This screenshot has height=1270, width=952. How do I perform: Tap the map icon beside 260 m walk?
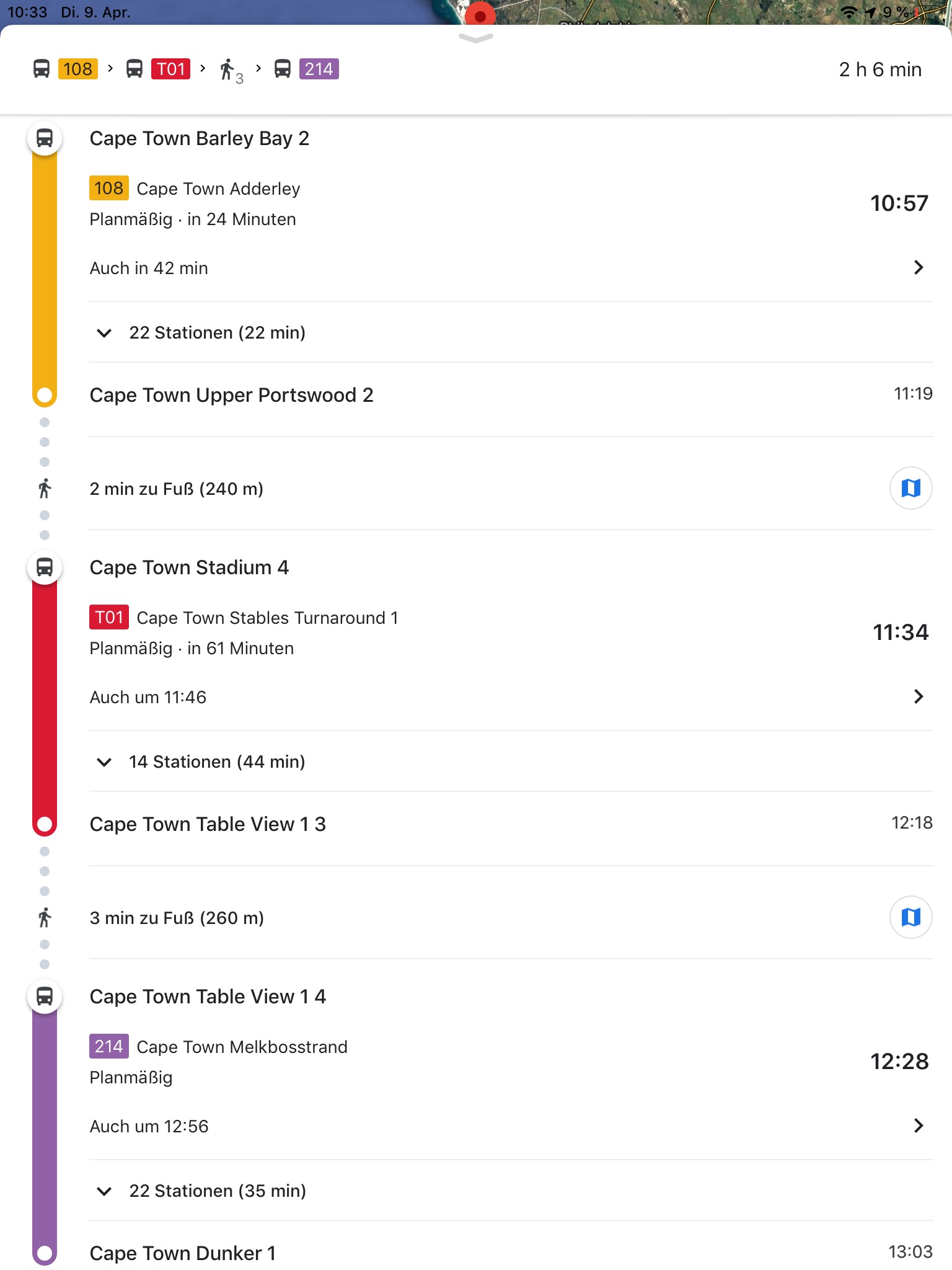(910, 917)
